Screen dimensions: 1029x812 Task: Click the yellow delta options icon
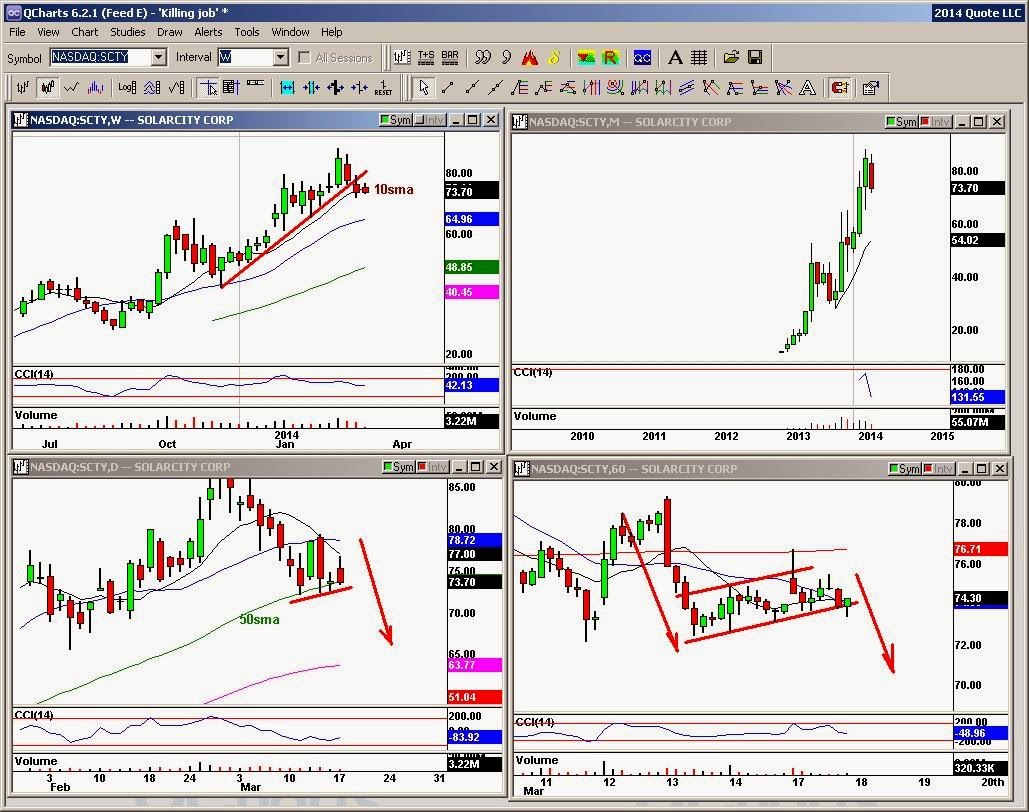pyautogui.click(x=554, y=58)
